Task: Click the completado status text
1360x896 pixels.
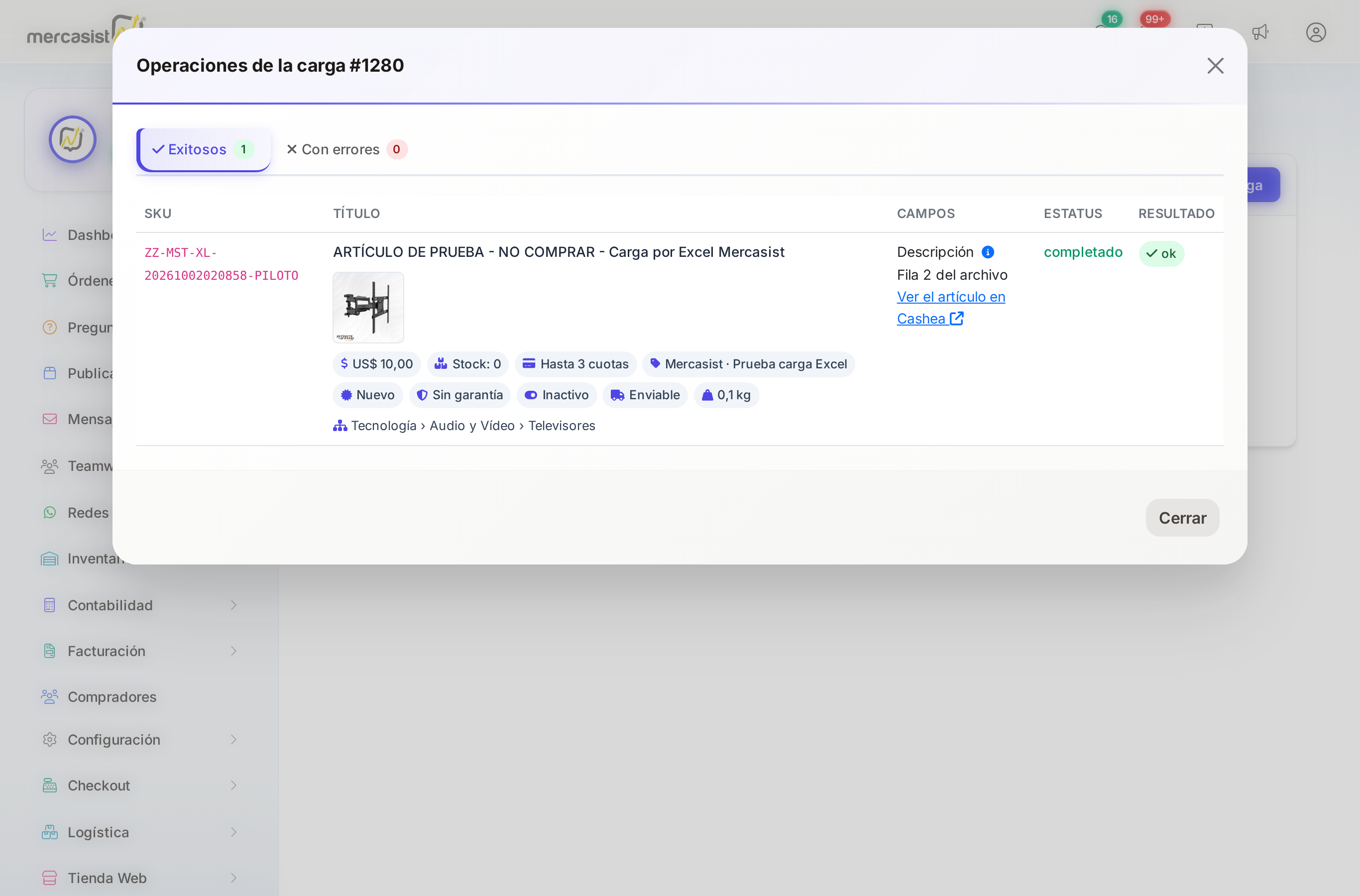Action: 1083,252
